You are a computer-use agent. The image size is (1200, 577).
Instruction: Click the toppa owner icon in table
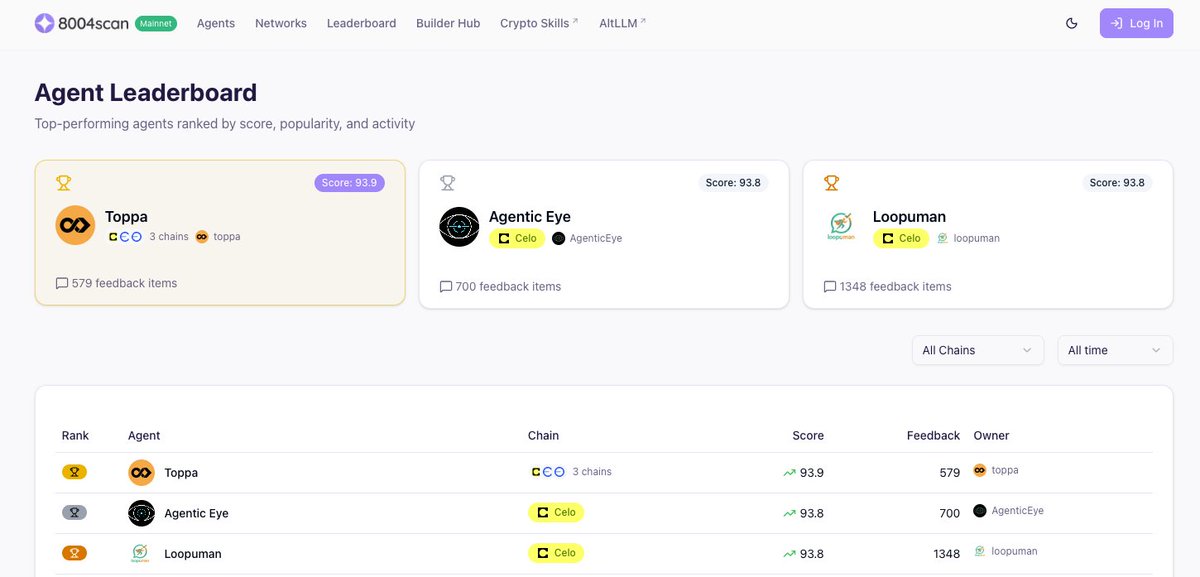pyautogui.click(x=980, y=471)
